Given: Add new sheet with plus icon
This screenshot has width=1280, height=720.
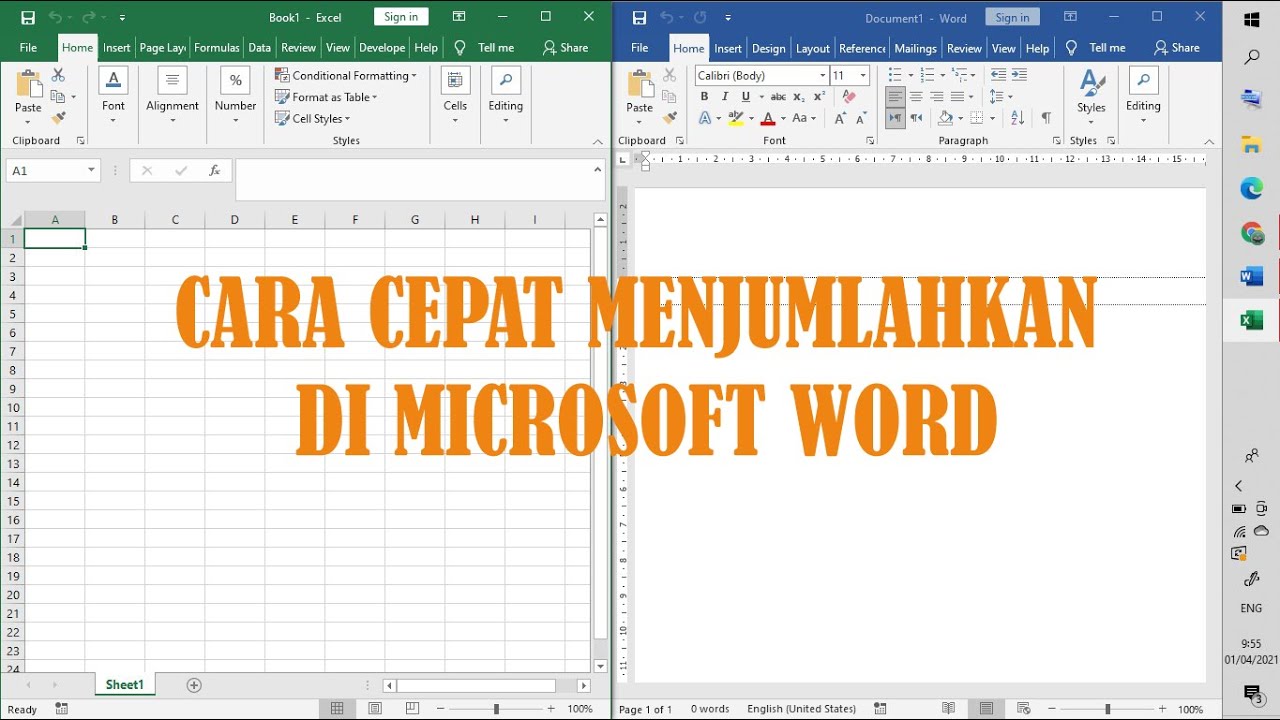Looking at the screenshot, I should 194,685.
